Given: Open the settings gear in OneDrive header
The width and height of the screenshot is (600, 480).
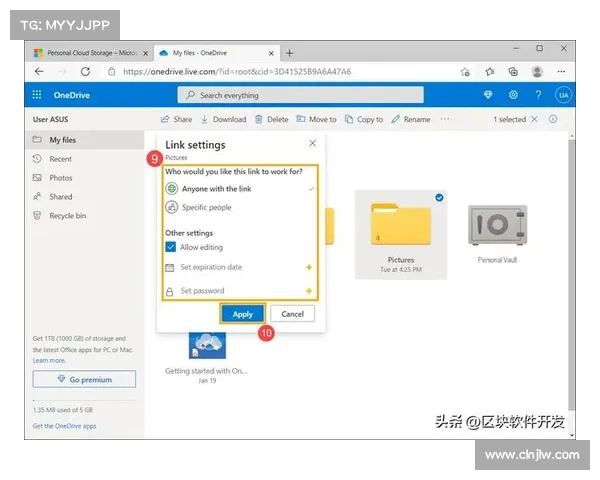Looking at the screenshot, I should 513,95.
